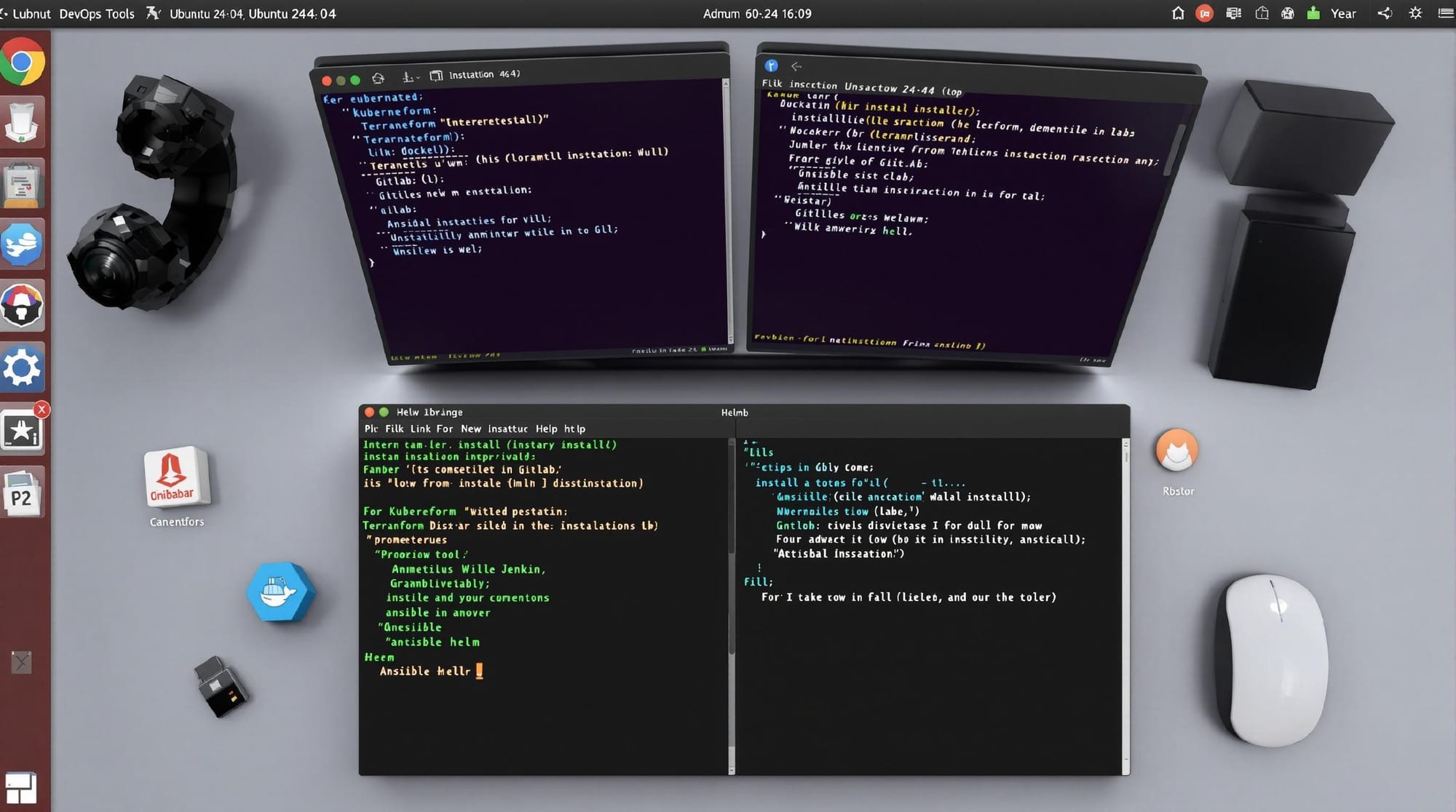Open the Help menu in Helw terminal
This screenshot has height=812, width=1456.
(x=546, y=429)
